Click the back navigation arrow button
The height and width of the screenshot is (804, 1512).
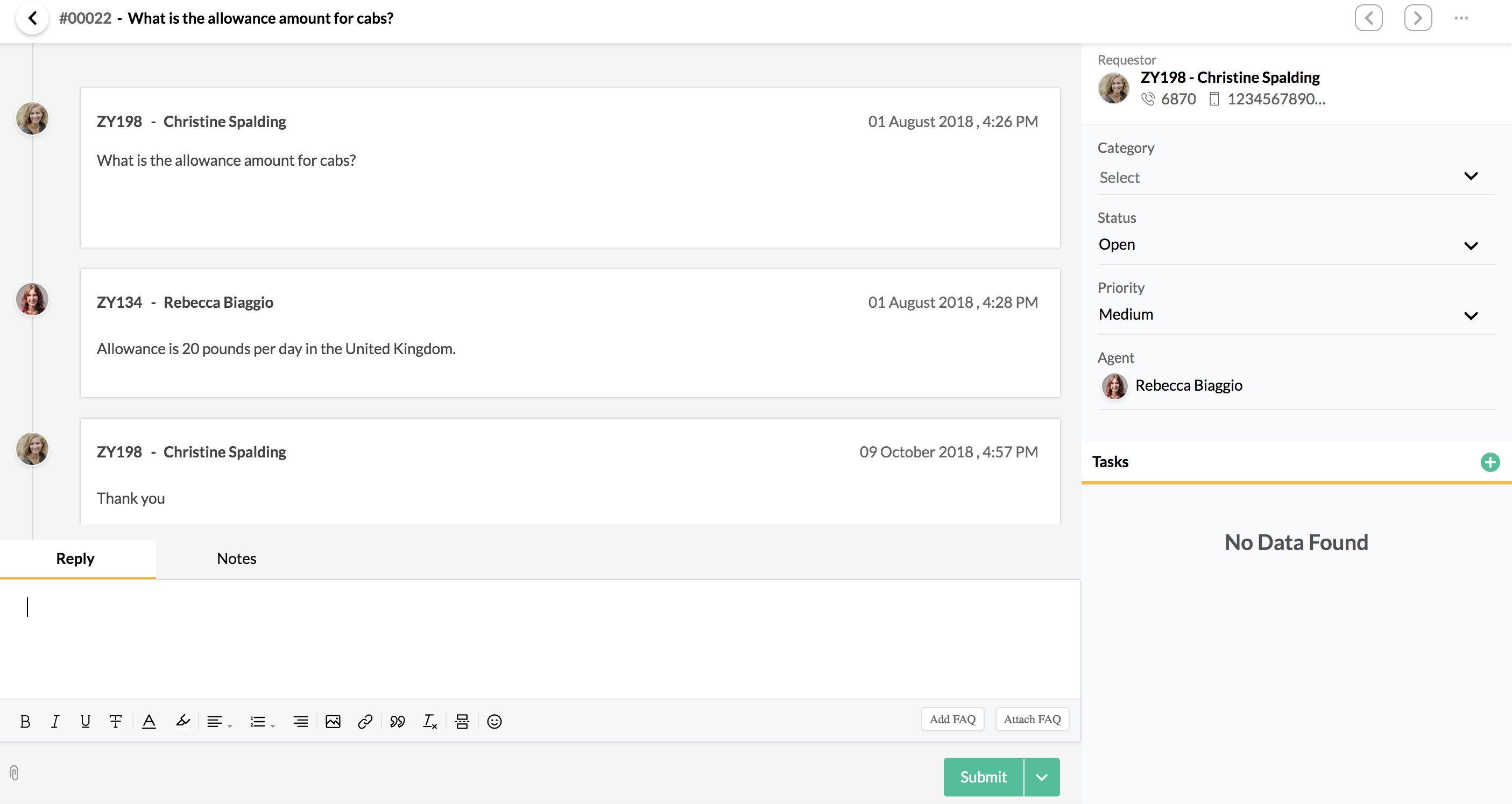click(x=33, y=17)
